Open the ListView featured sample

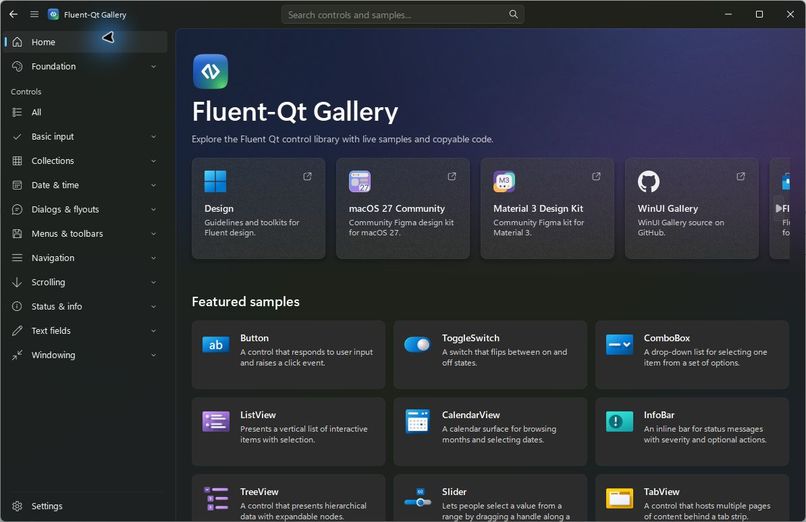click(x=288, y=432)
